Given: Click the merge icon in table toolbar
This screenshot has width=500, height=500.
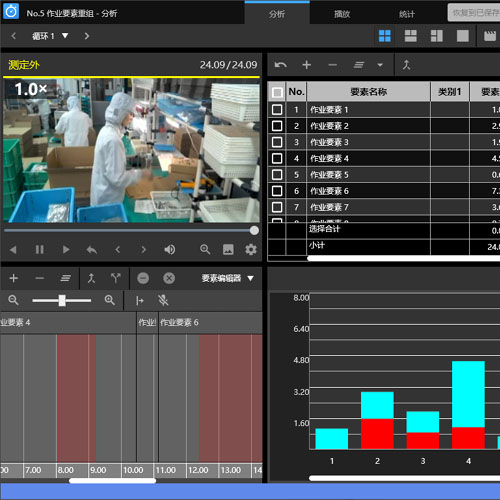Looking at the screenshot, I should pos(406,65).
